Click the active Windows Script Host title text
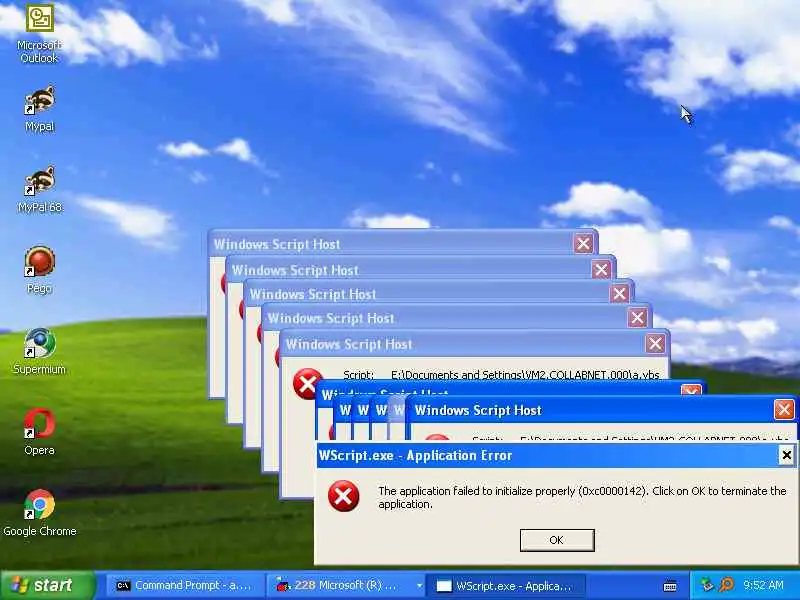The image size is (800, 600). (x=478, y=410)
